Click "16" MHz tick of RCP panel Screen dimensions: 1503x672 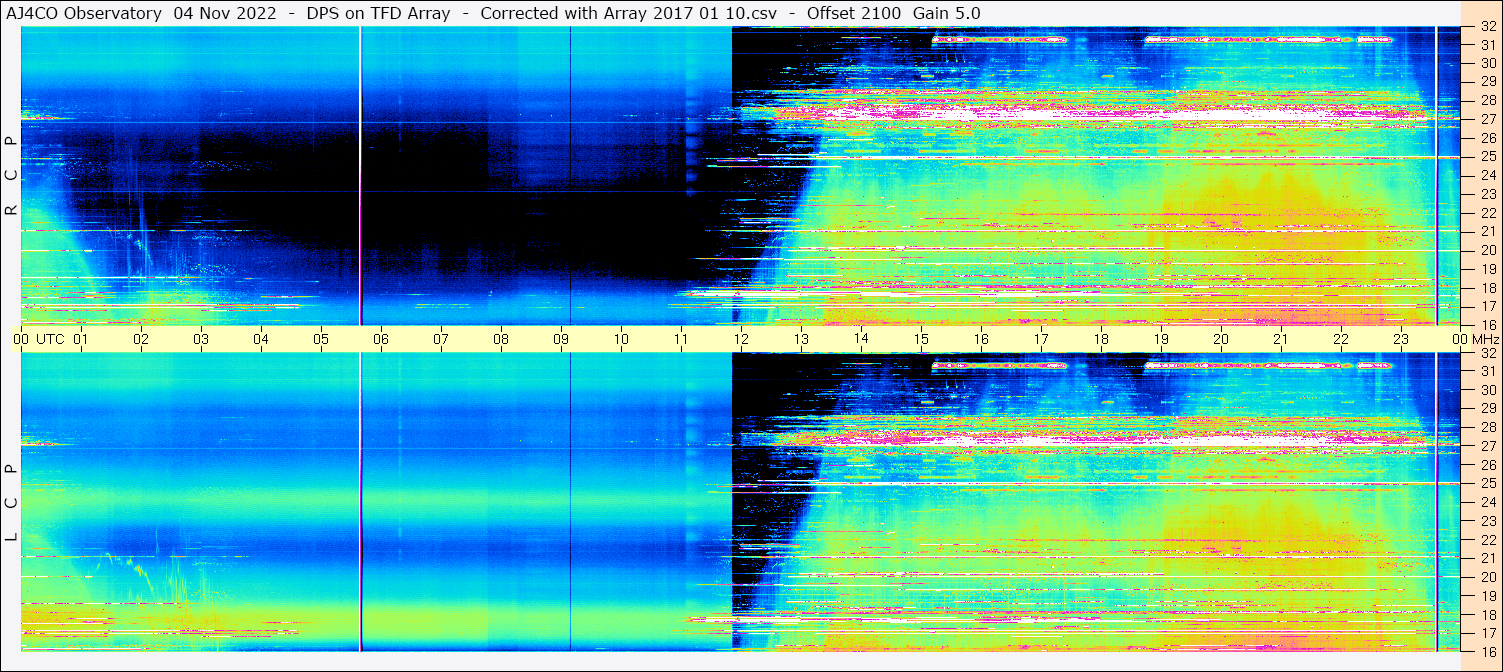coord(1488,325)
